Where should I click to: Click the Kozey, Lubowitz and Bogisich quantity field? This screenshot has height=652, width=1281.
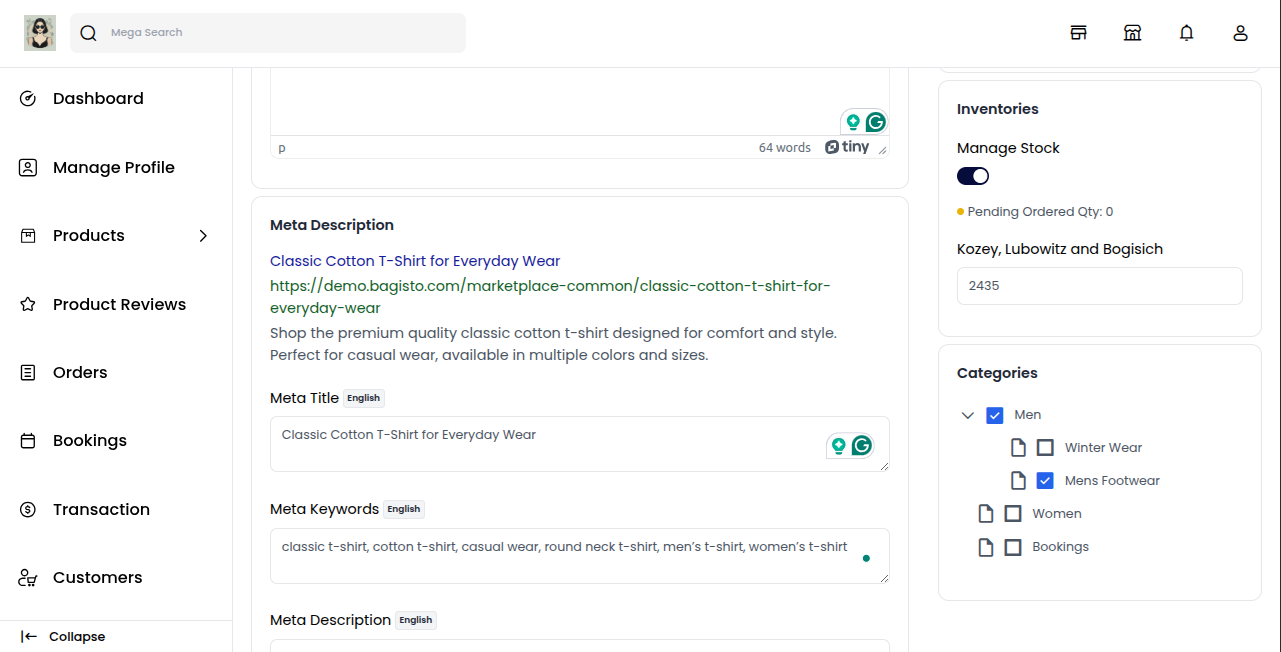pos(1099,286)
